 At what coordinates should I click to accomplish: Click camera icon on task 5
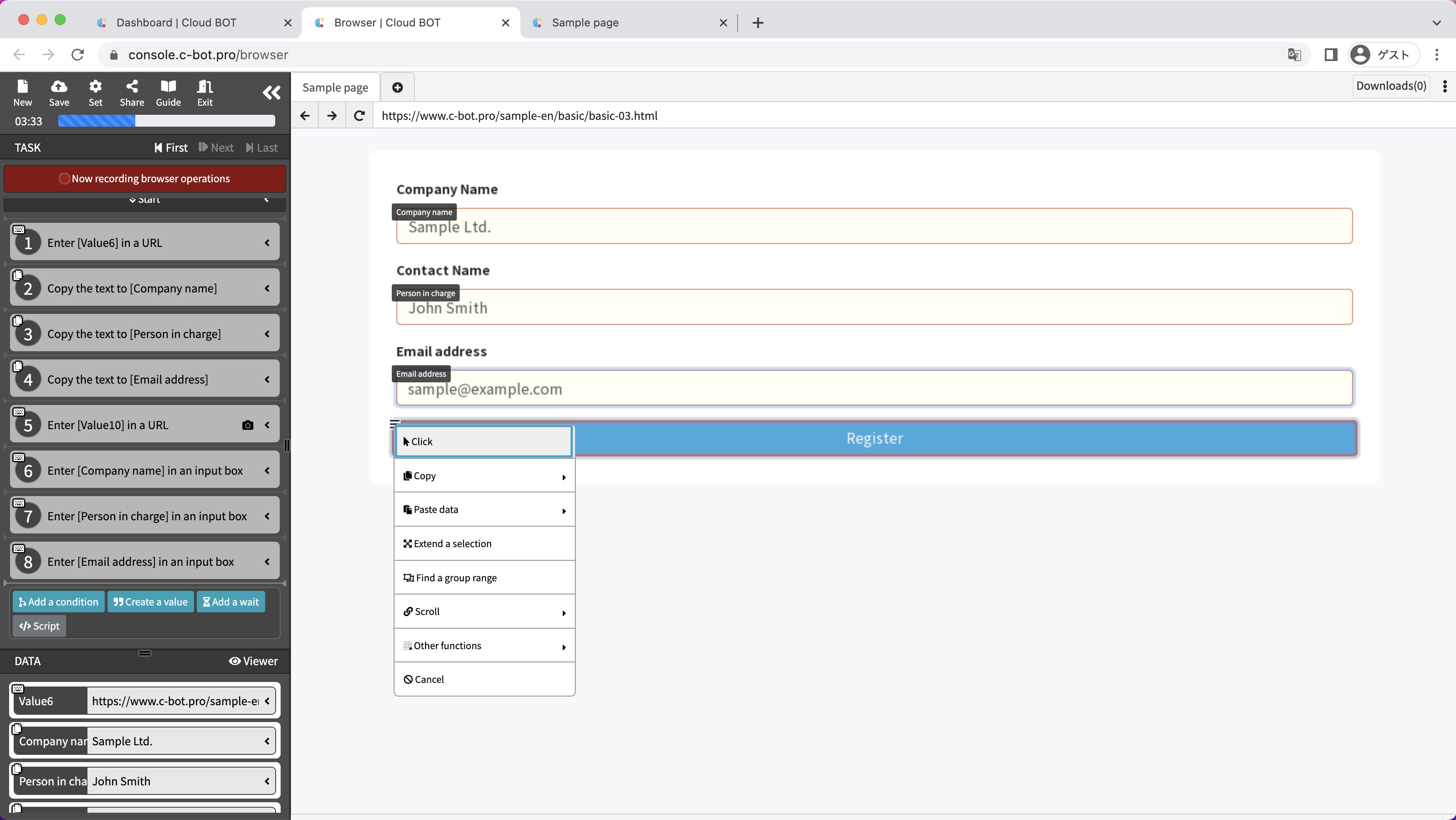[247, 425]
